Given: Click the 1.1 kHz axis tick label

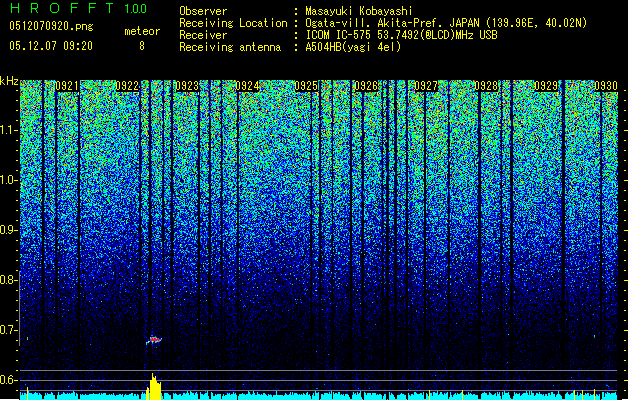Looking at the screenshot, I should [9, 130].
